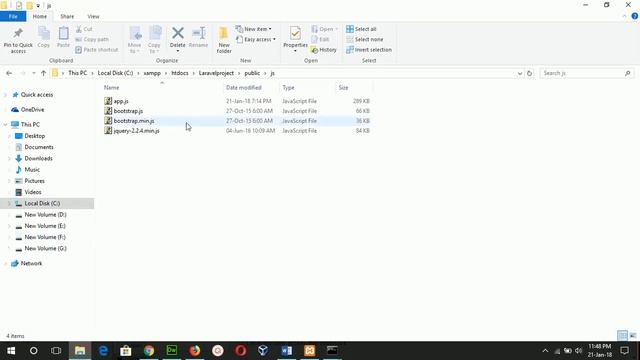The height and width of the screenshot is (360, 640).
Task: Open Pictures in the navigation pane
Action: pos(34,181)
